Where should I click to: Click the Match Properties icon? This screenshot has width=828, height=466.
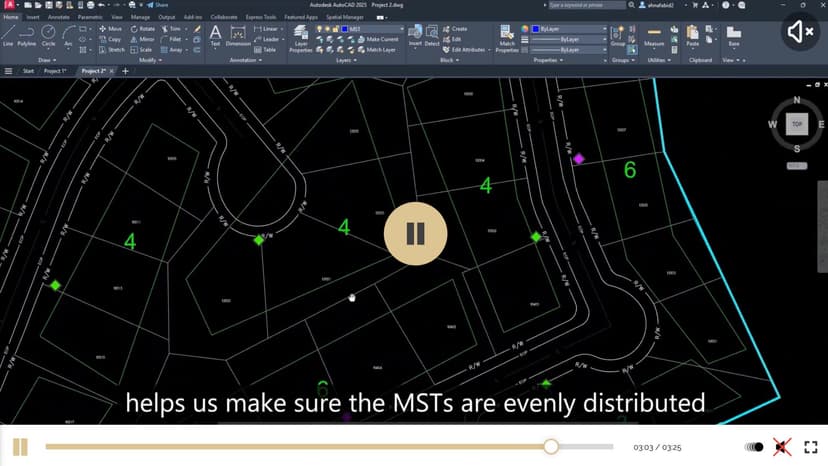tap(507, 37)
